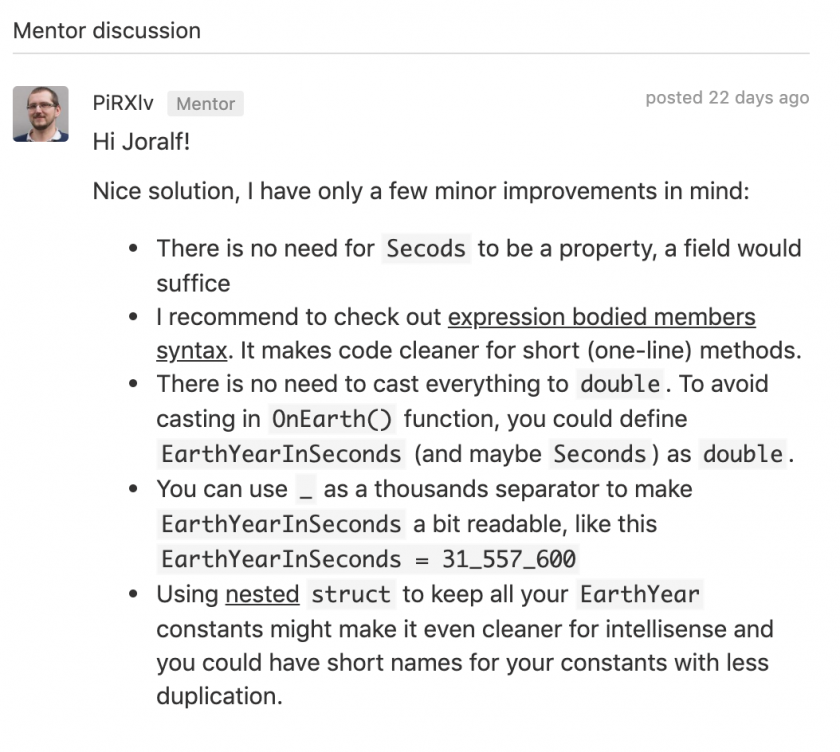Click the 'Nice solution' intro sentence
This screenshot has width=840, height=752.
(421, 191)
